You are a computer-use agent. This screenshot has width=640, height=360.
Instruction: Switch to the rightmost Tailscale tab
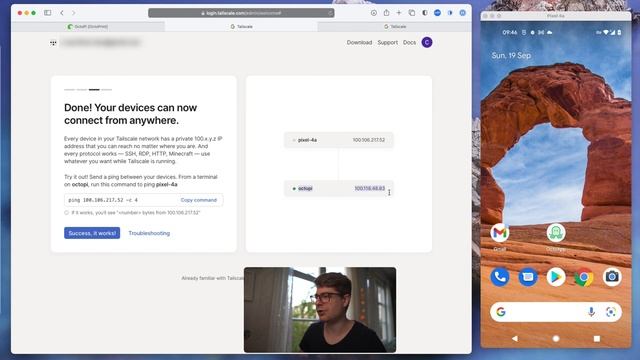[395, 27]
